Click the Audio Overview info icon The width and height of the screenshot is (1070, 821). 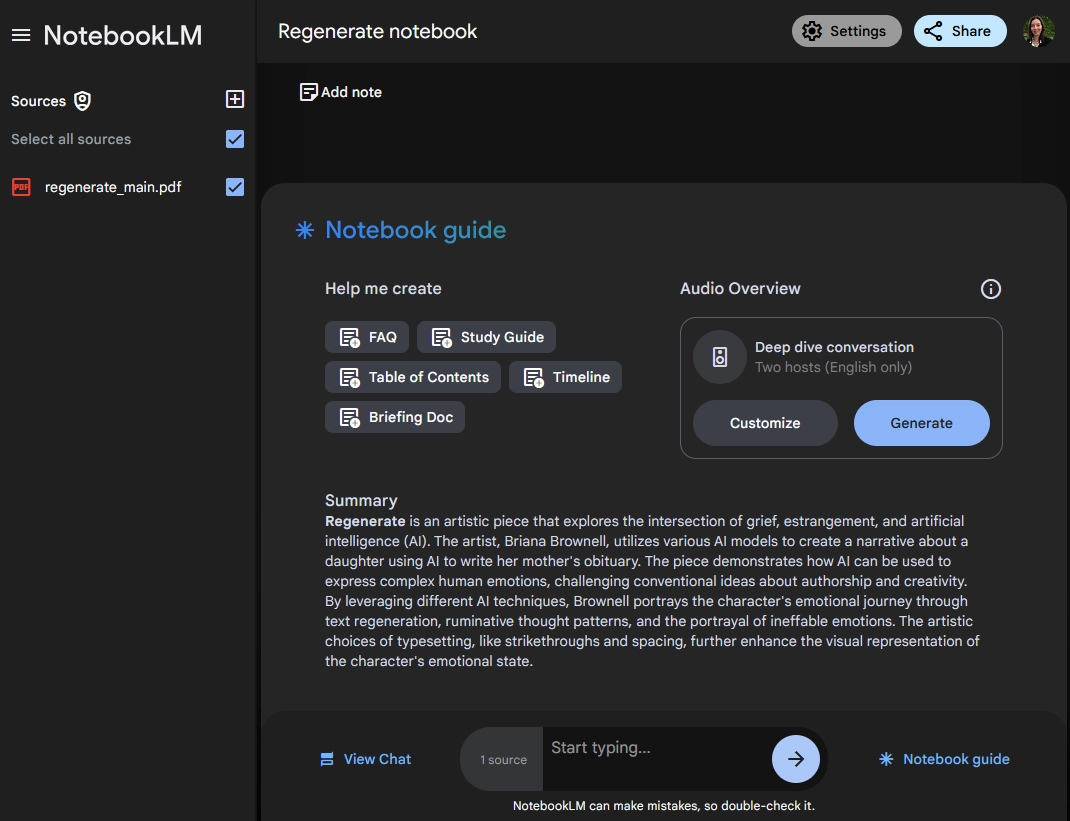point(990,289)
